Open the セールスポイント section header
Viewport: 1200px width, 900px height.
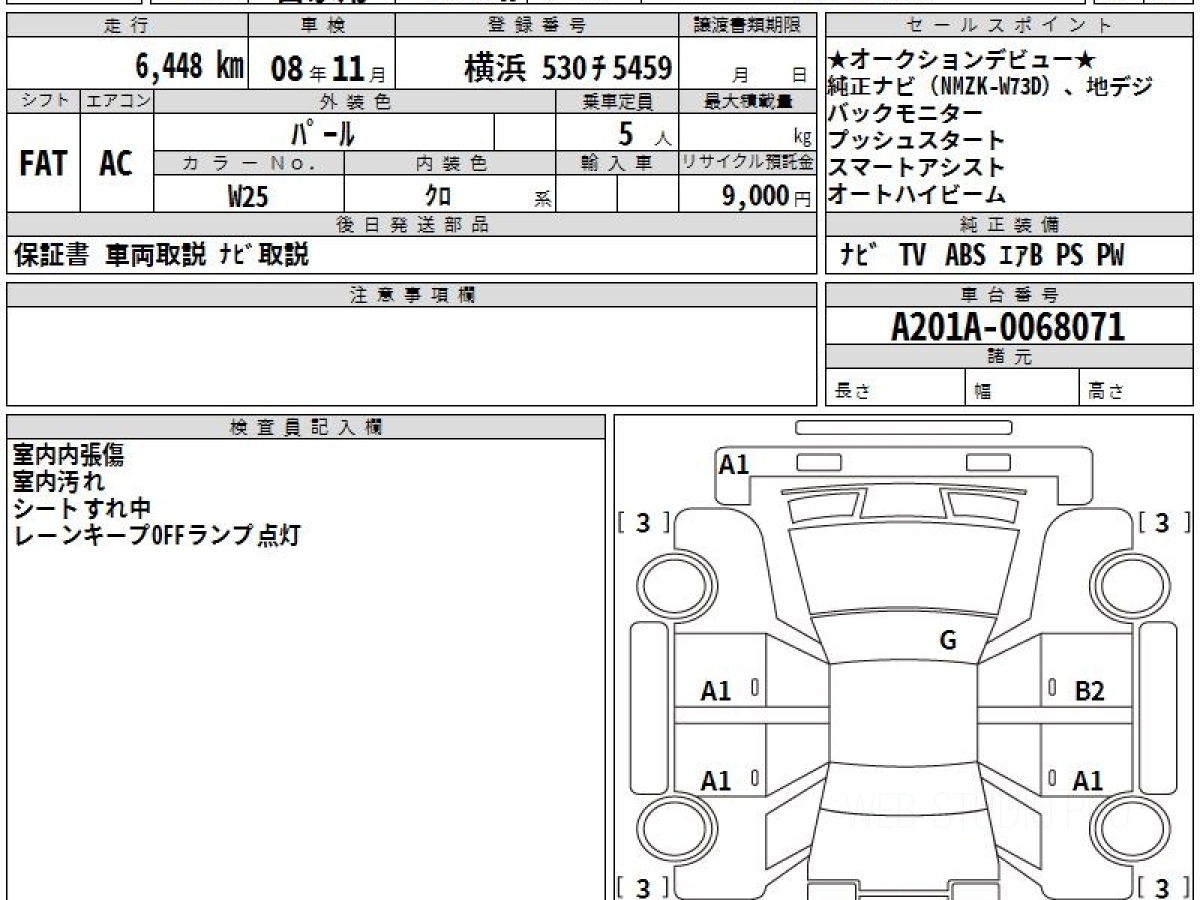pos(1009,22)
